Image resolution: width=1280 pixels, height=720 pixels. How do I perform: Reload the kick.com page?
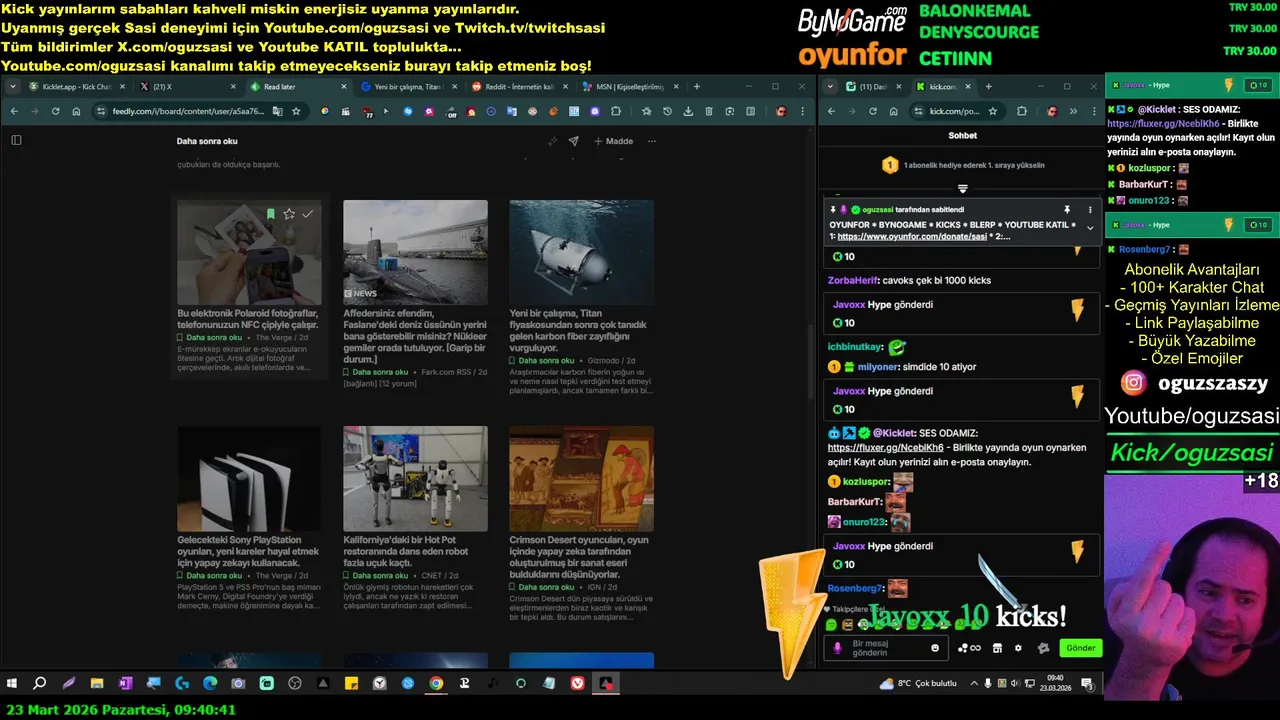coord(872,111)
